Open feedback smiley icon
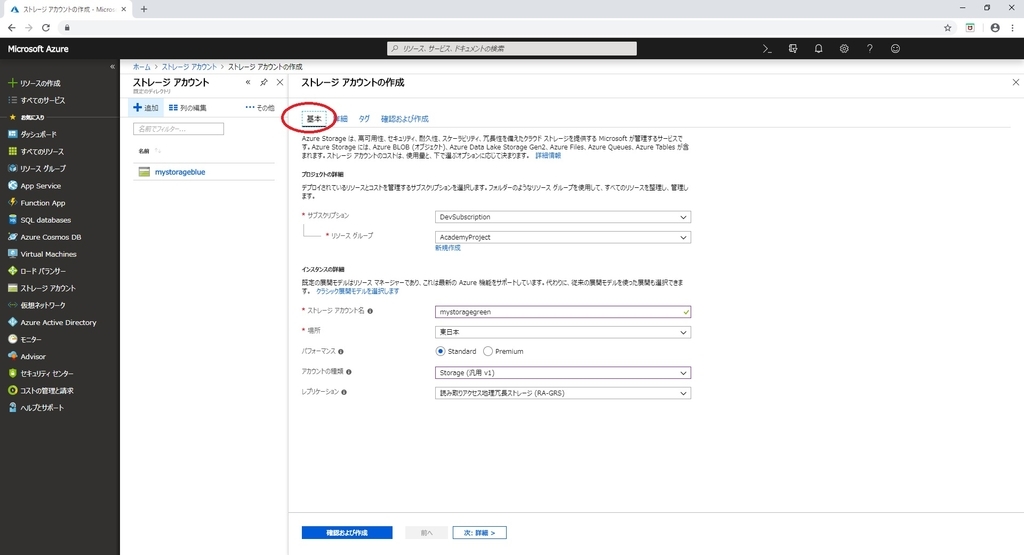The width and height of the screenshot is (1024, 555). tap(895, 48)
